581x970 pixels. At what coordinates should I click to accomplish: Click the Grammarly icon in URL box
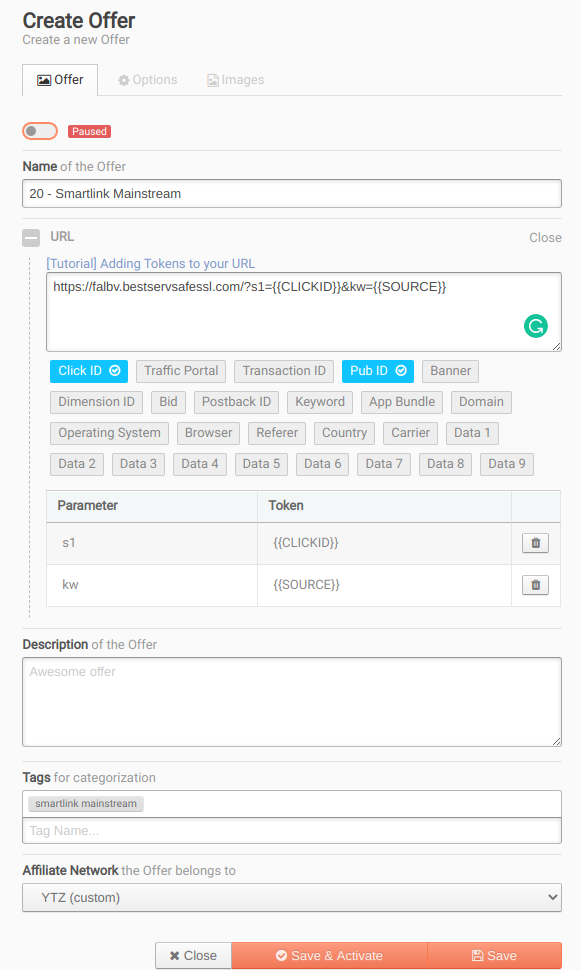click(x=535, y=326)
